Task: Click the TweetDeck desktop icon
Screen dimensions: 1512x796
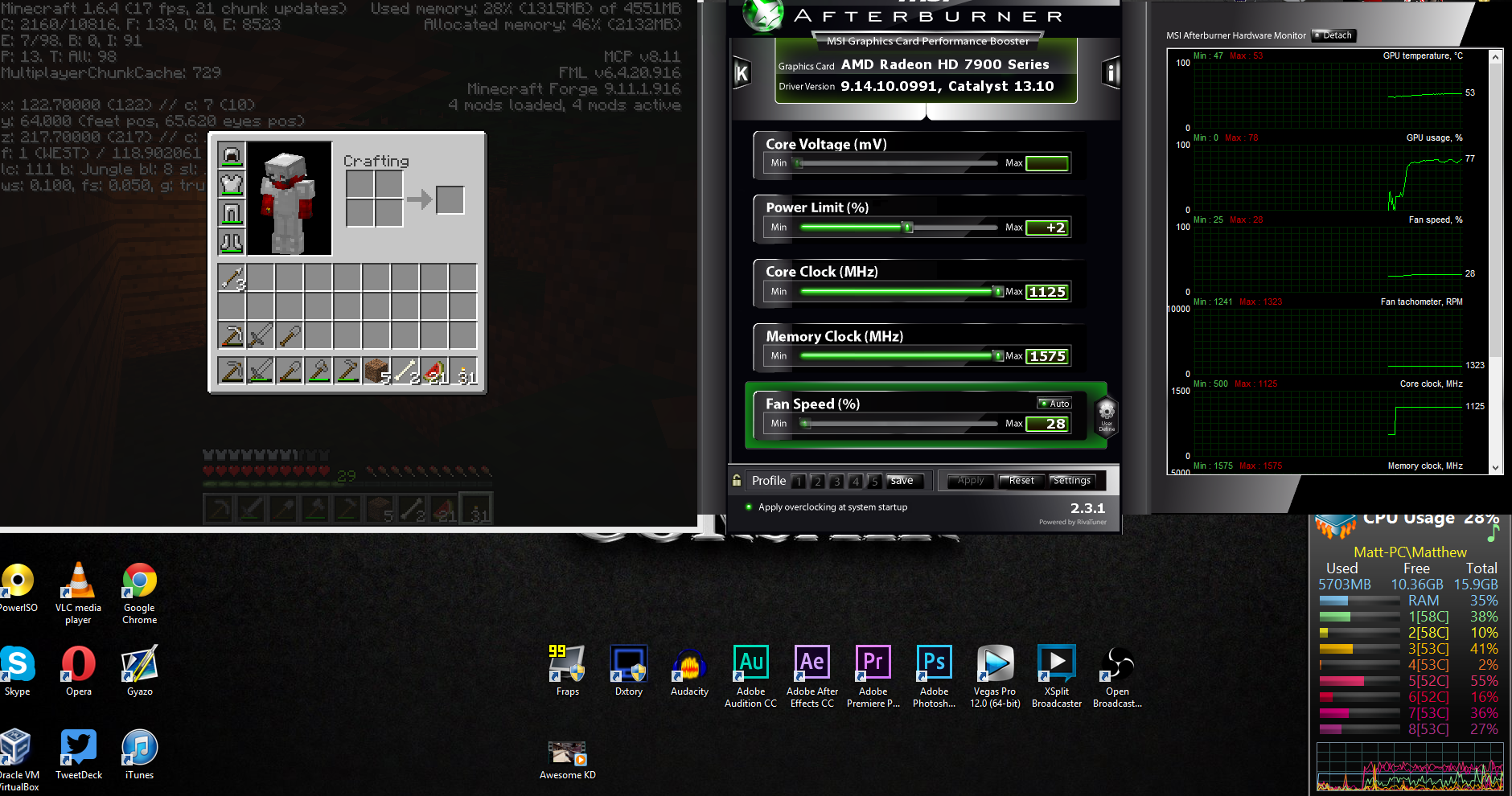Action: coord(78,755)
